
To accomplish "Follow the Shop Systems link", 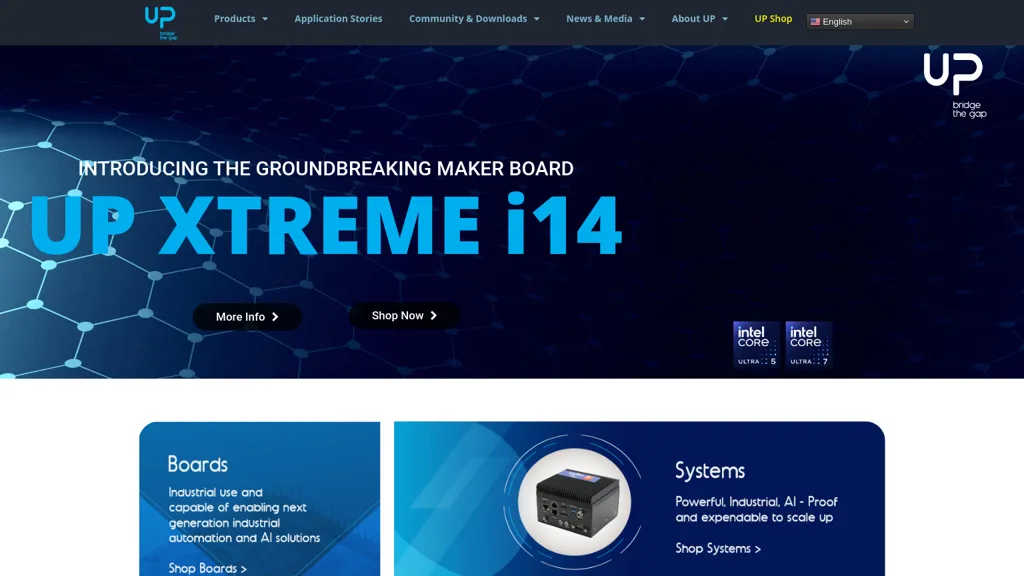I will 717,548.
